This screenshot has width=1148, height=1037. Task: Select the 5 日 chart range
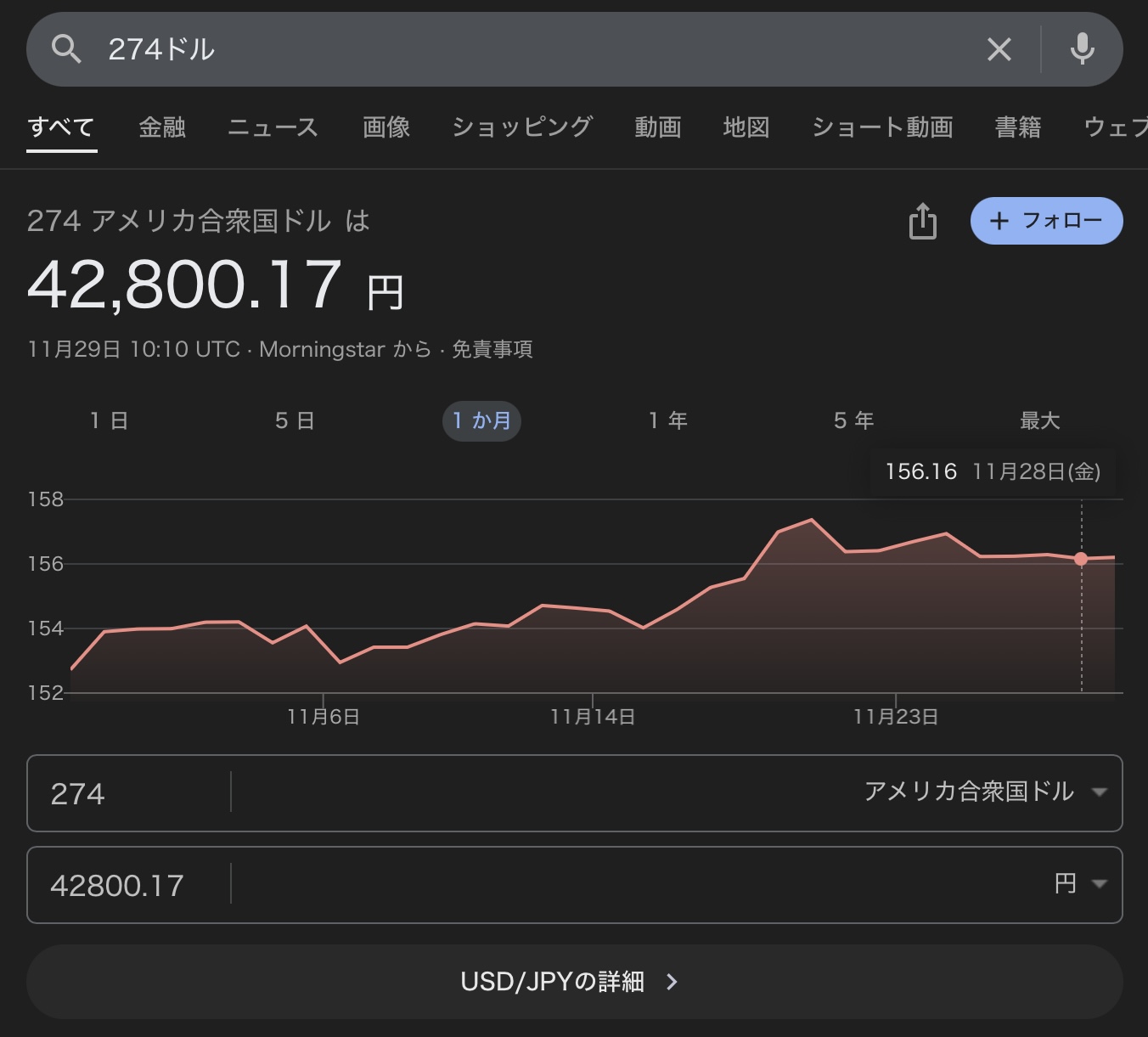[295, 420]
